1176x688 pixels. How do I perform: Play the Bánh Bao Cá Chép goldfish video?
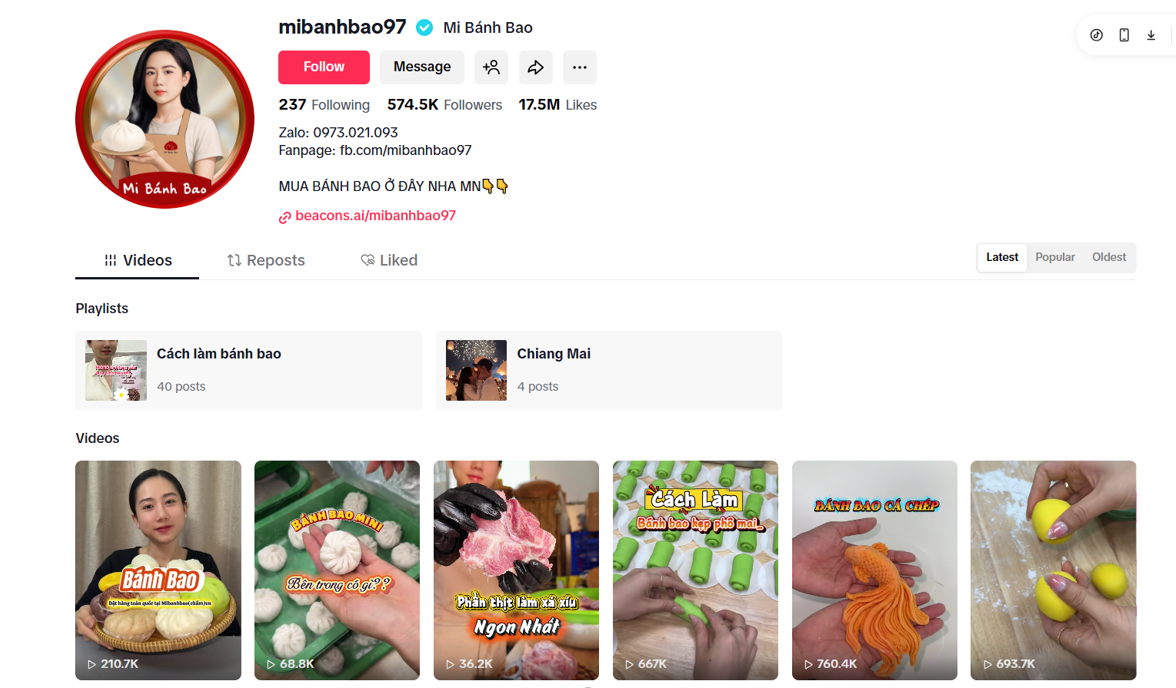pyautogui.click(x=874, y=570)
